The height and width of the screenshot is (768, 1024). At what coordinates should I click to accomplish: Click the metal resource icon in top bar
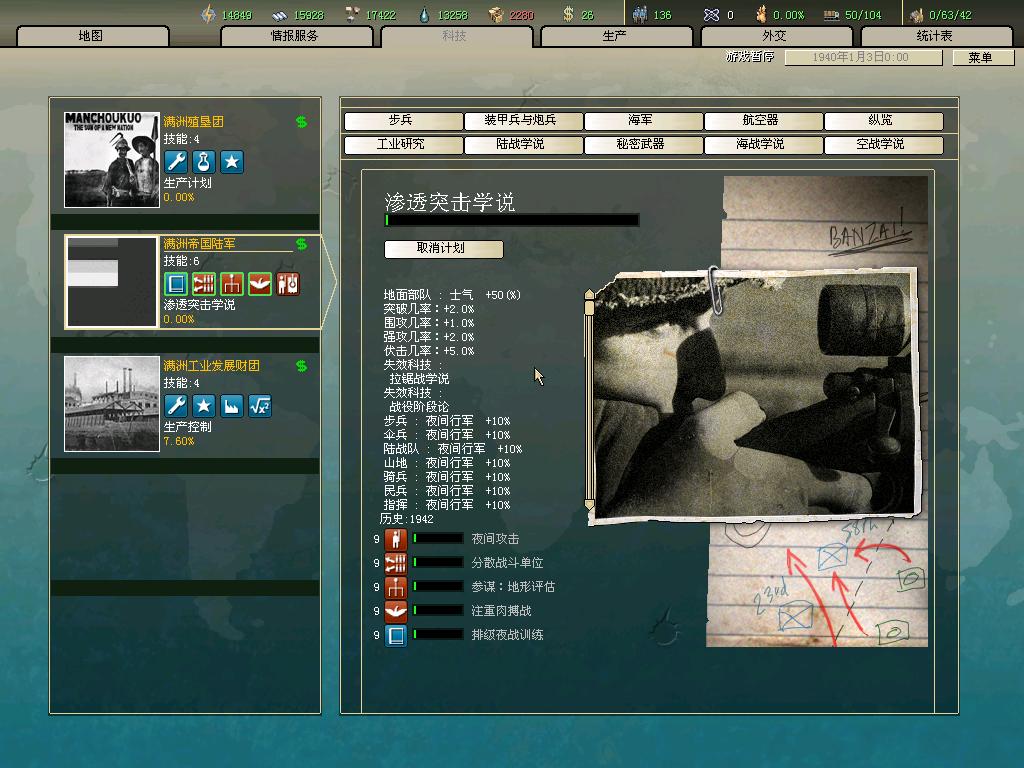click(280, 14)
